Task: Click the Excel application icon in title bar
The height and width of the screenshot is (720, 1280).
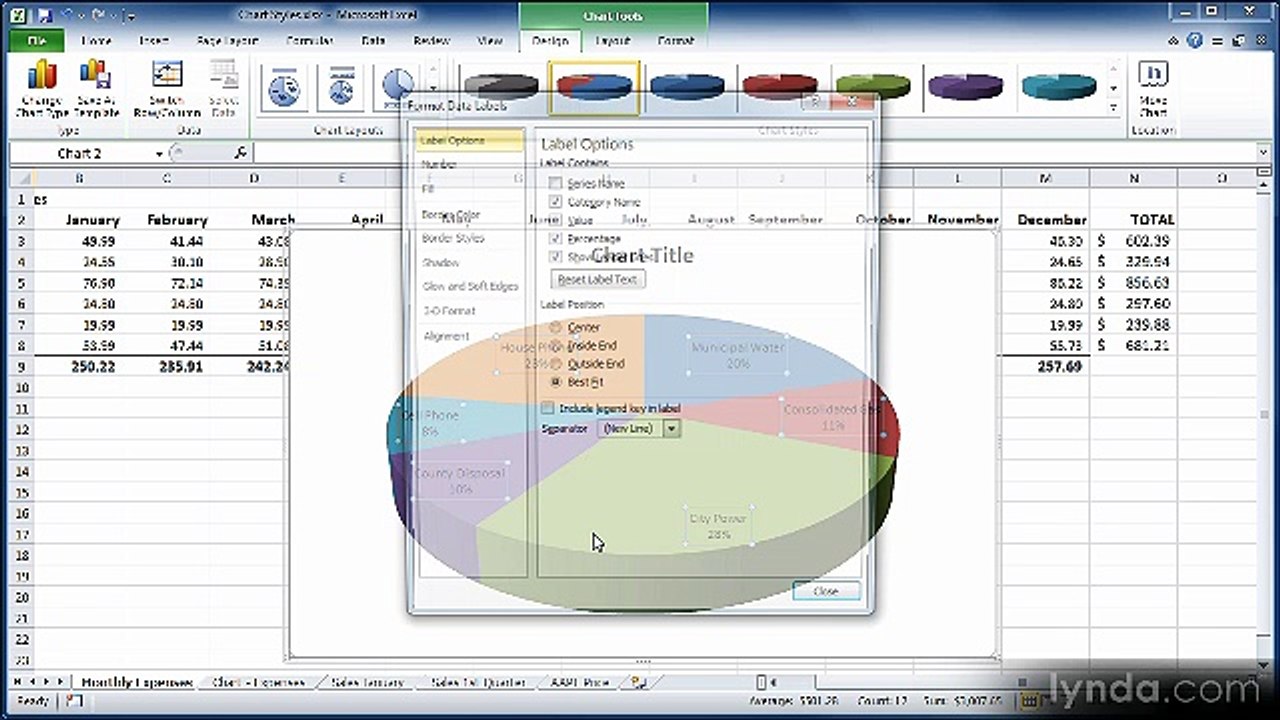Action: click(x=17, y=15)
